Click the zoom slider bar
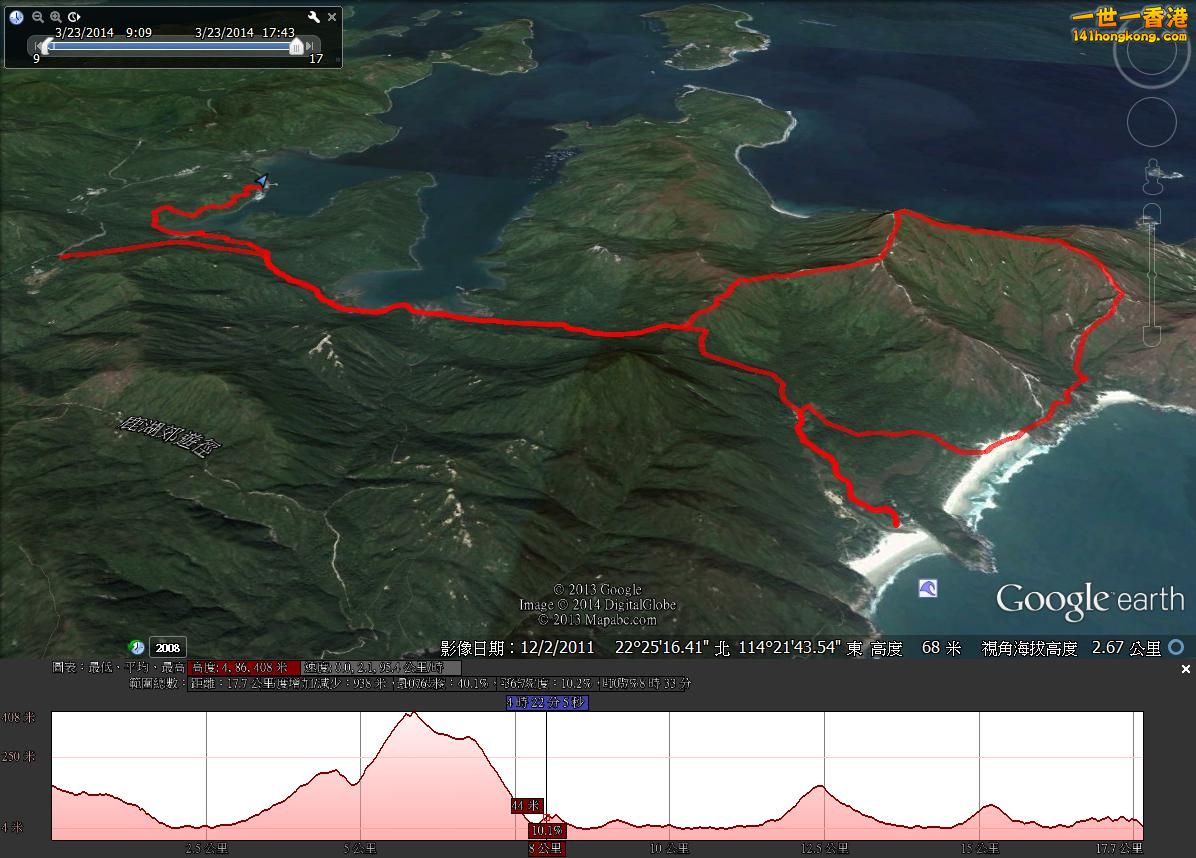The image size is (1196, 858). pyautogui.click(x=1152, y=270)
